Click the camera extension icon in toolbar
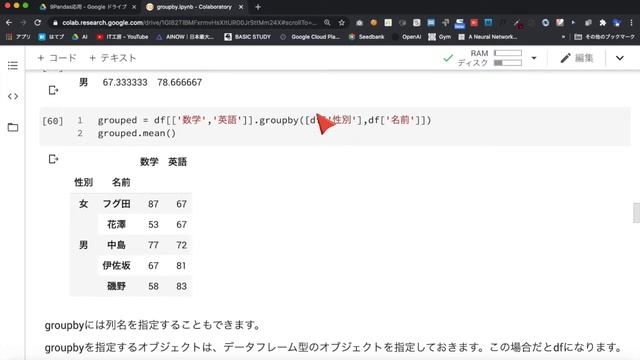This screenshot has height=360, width=640. pyautogui.click(x=359, y=23)
